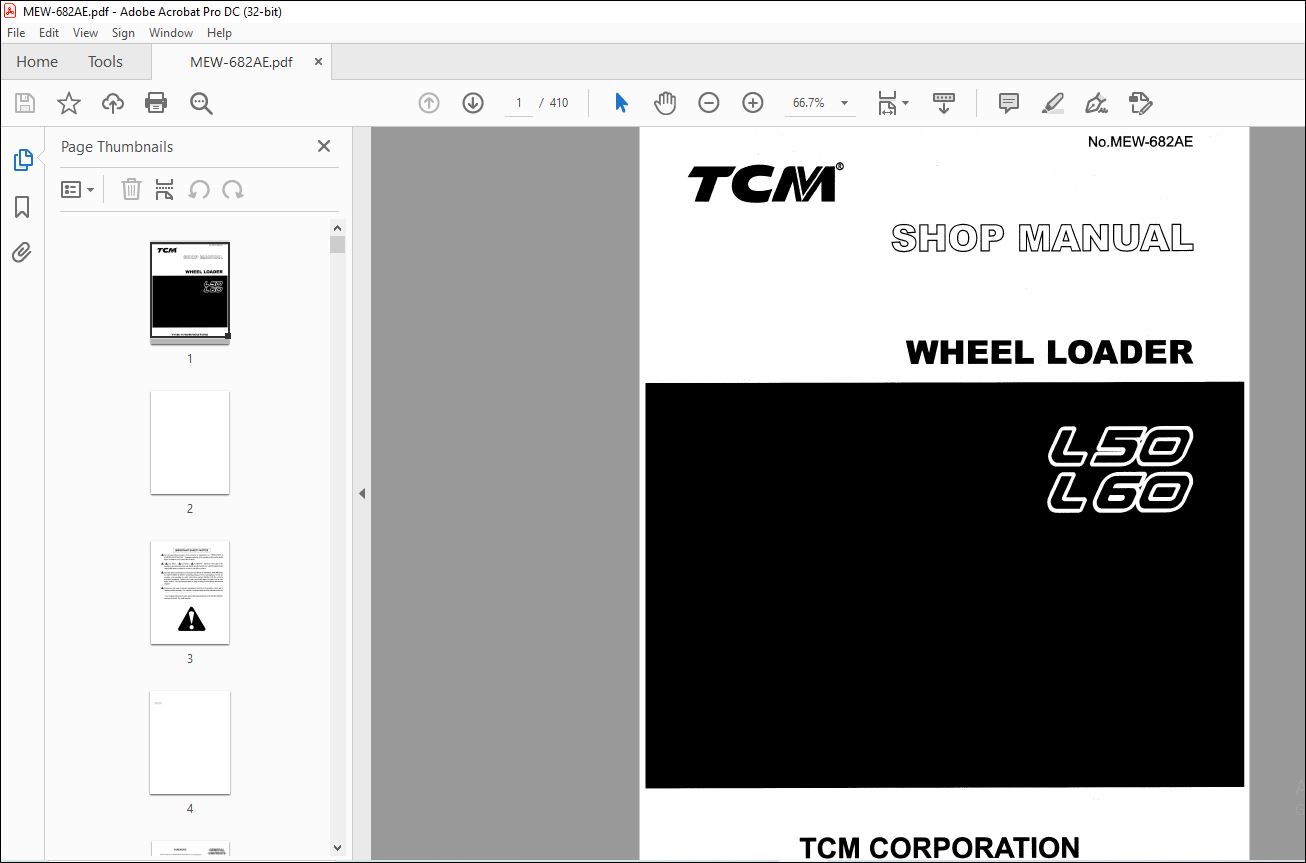Close the Page Thumbnails panel
Viewport: 1306px width, 863px height.
[x=324, y=146]
